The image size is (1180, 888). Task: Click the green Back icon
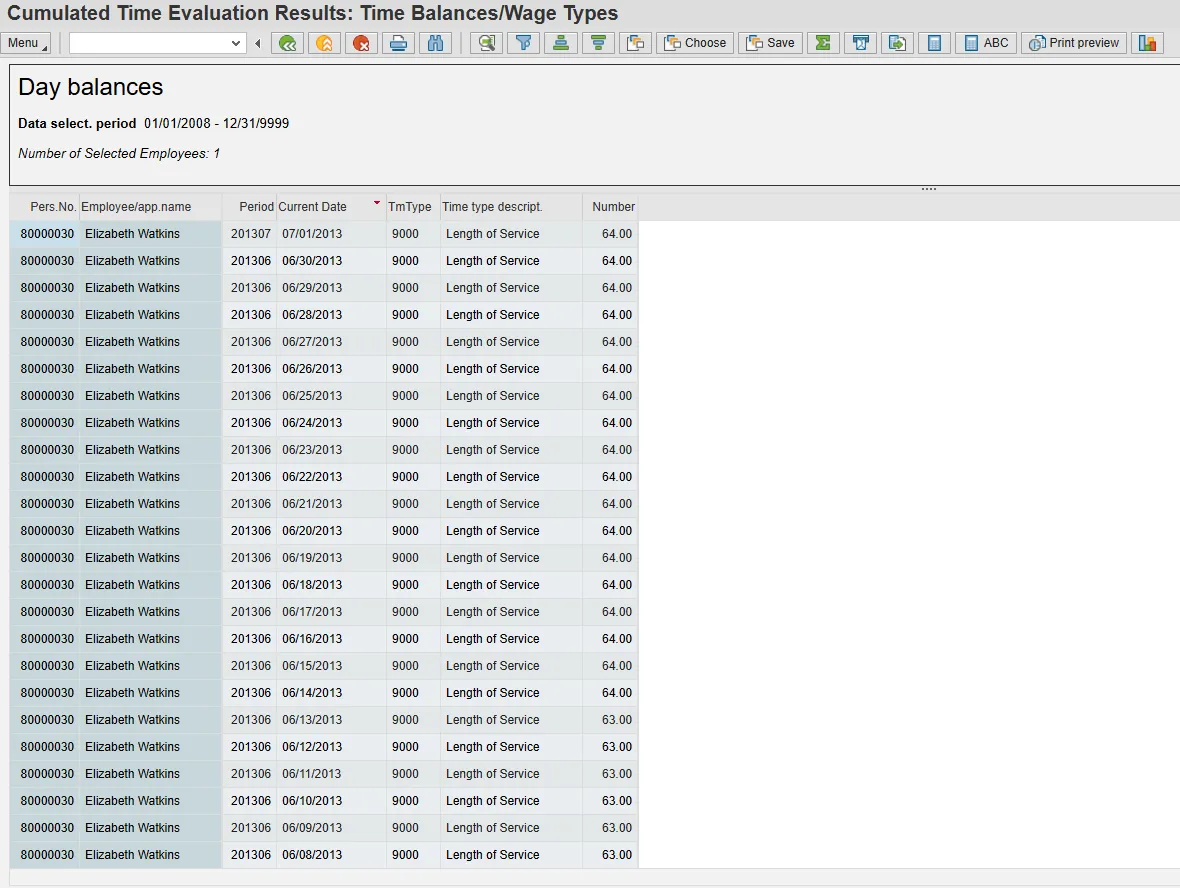(287, 43)
